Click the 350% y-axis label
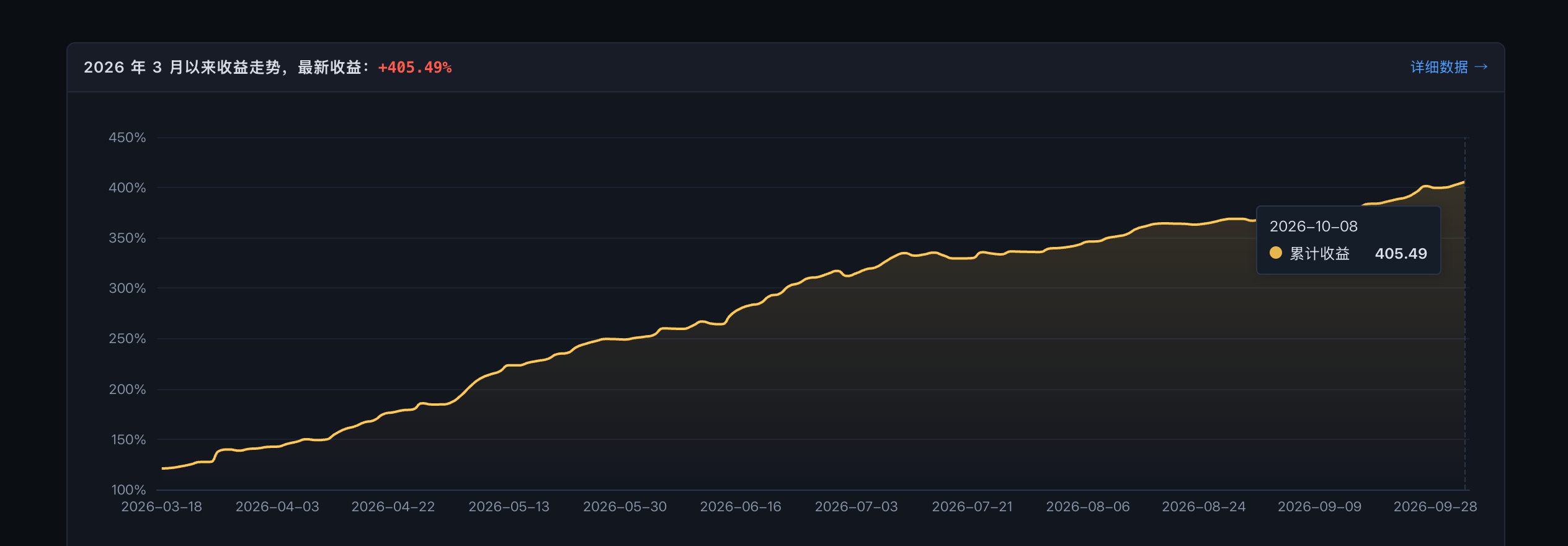1568x546 pixels. pos(127,238)
